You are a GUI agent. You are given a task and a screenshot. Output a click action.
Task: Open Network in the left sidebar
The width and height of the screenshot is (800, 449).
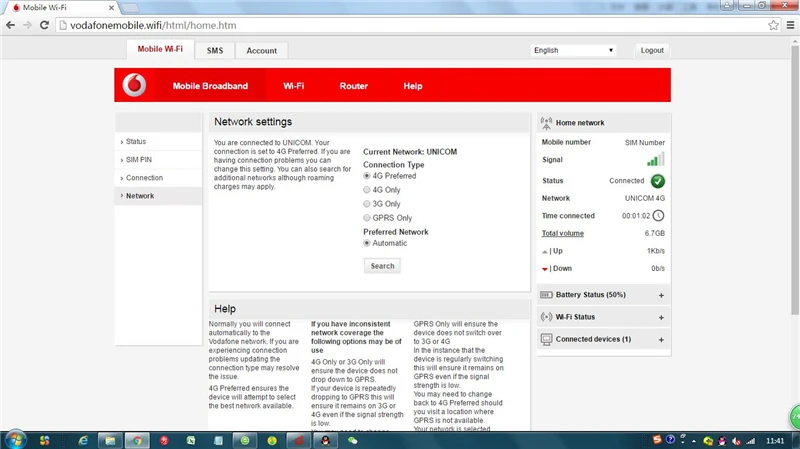tap(159, 196)
